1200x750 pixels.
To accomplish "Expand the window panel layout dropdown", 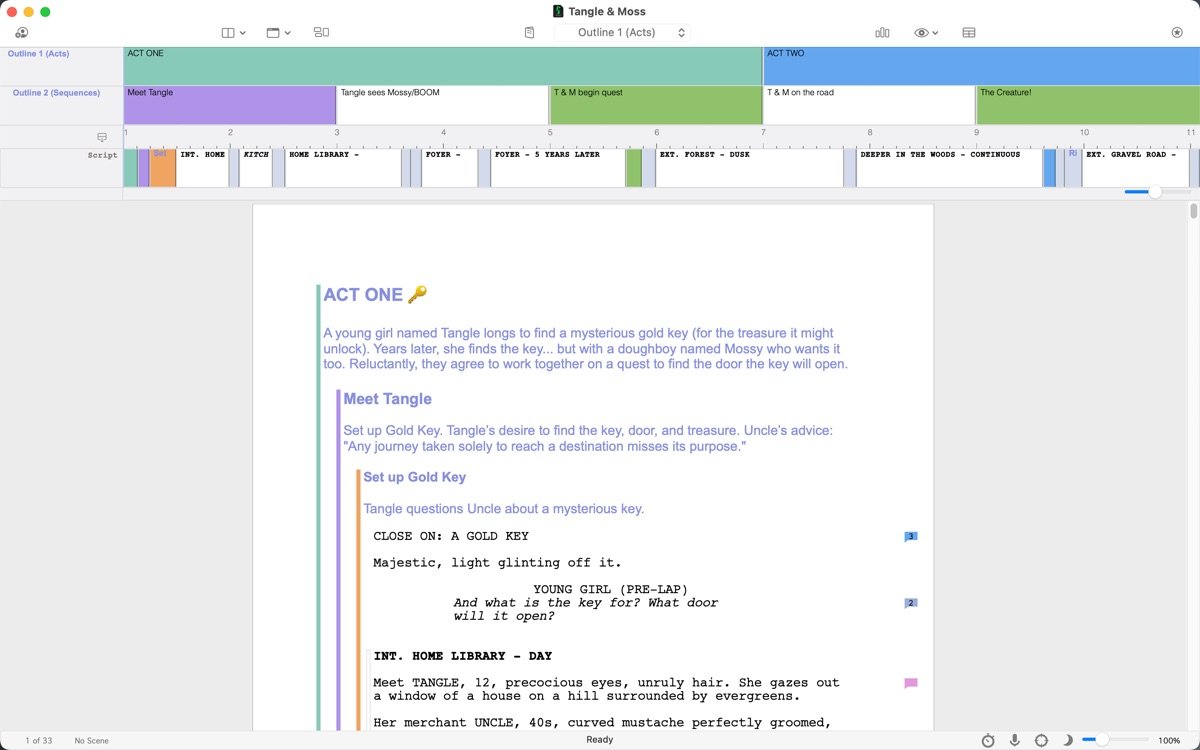I will tap(278, 32).
